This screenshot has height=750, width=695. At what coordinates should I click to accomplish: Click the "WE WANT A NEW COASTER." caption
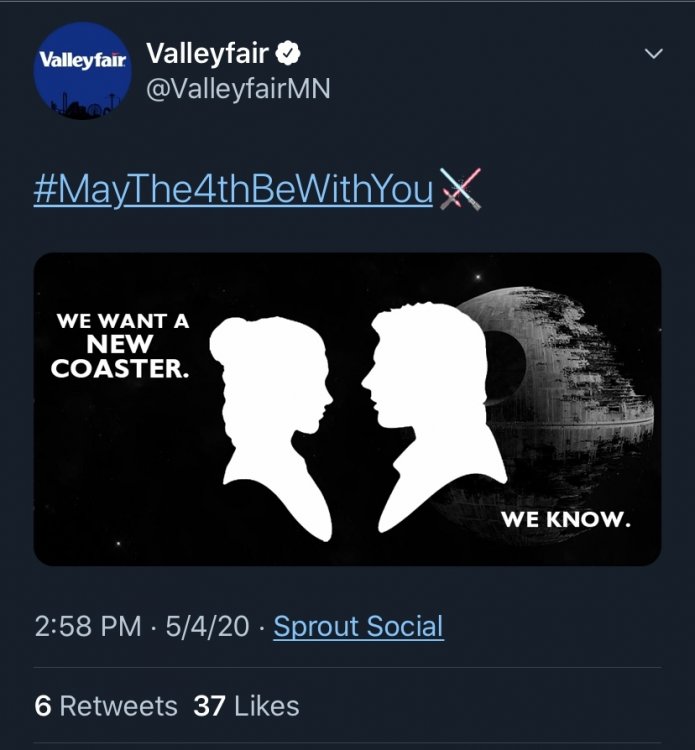[121, 346]
